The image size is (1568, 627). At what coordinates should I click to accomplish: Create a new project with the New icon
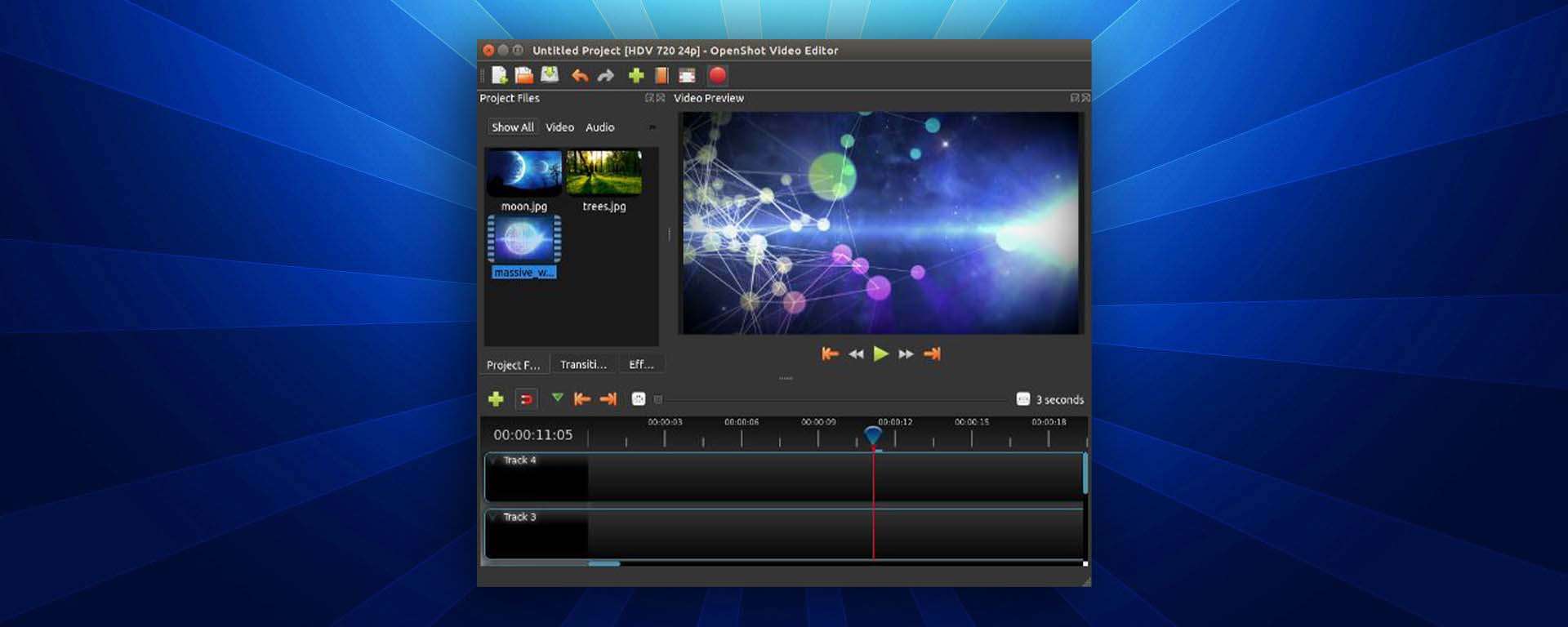click(499, 75)
